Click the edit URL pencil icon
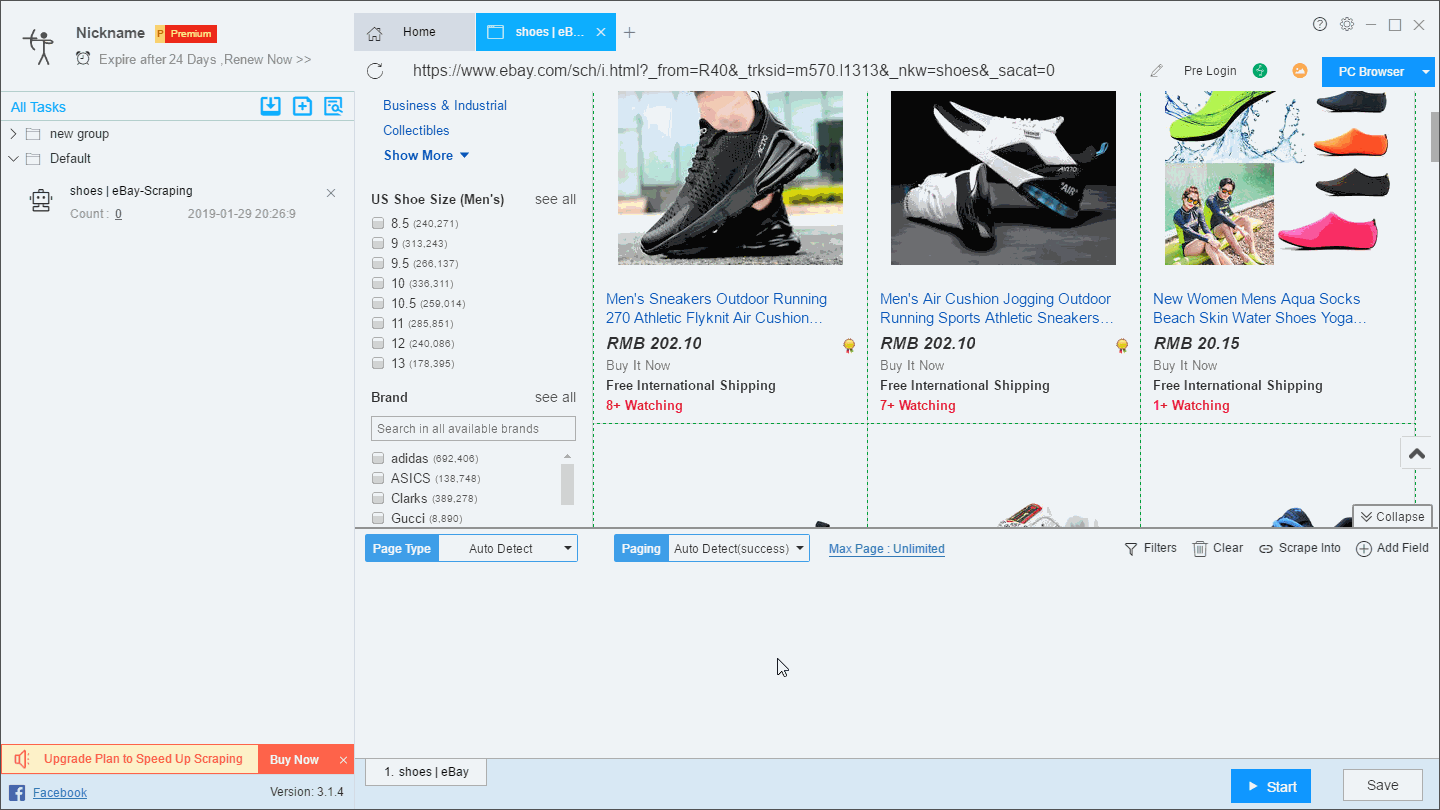The width and height of the screenshot is (1440, 810). point(1157,71)
